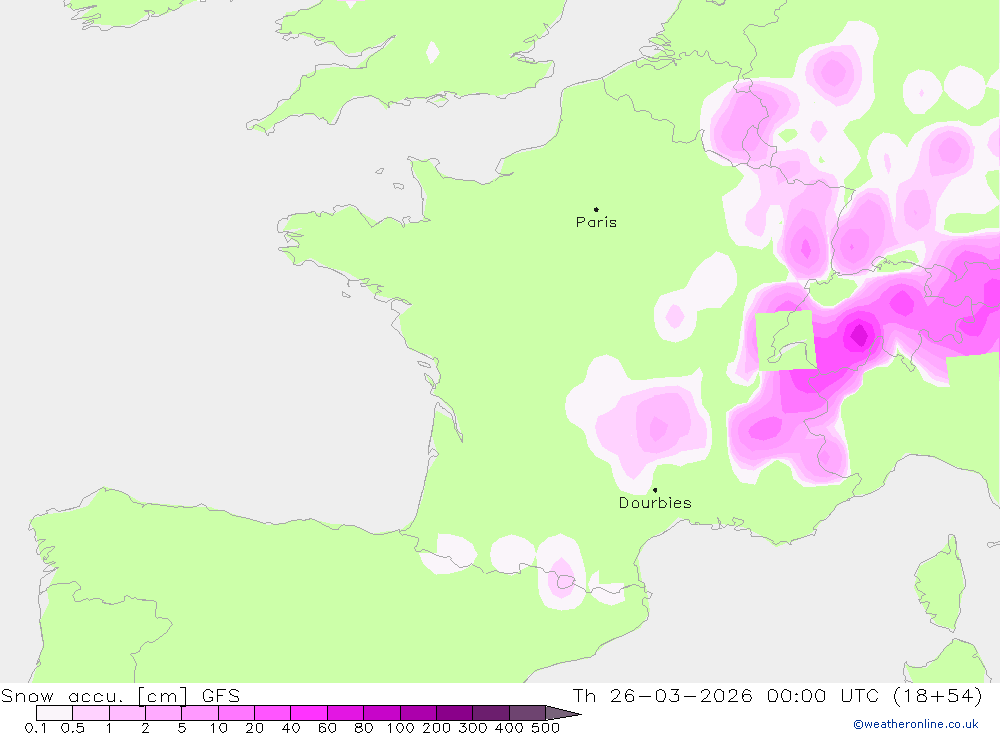1000x733 pixels.
Task: Select the 60–80 cm legend swatch
Action: (x=346, y=713)
